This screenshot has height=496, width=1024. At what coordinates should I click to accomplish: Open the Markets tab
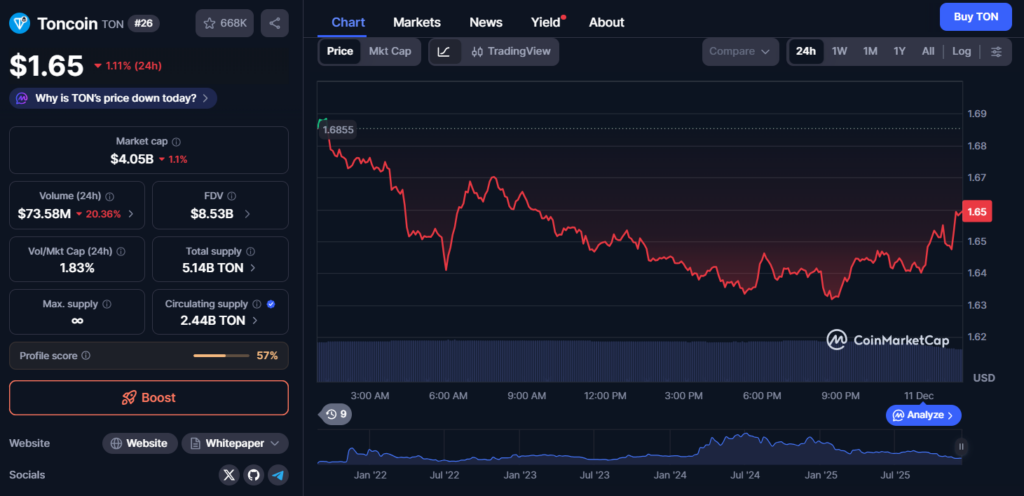(x=417, y=22)
